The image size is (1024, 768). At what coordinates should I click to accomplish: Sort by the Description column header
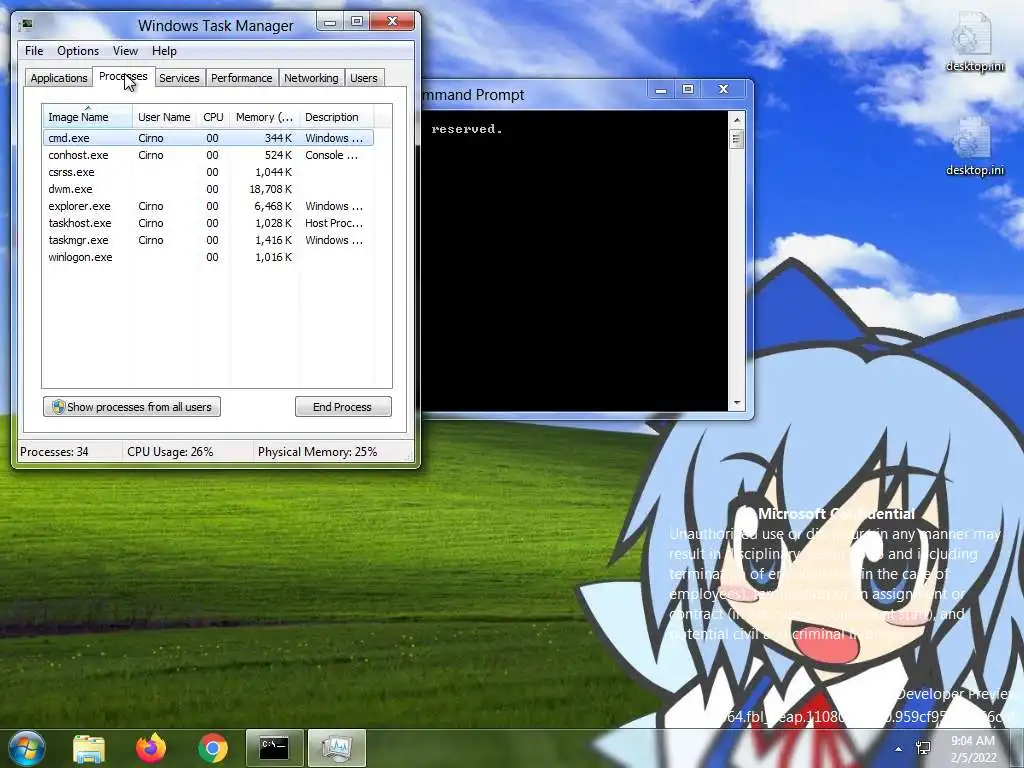click(x=336, y=117)
